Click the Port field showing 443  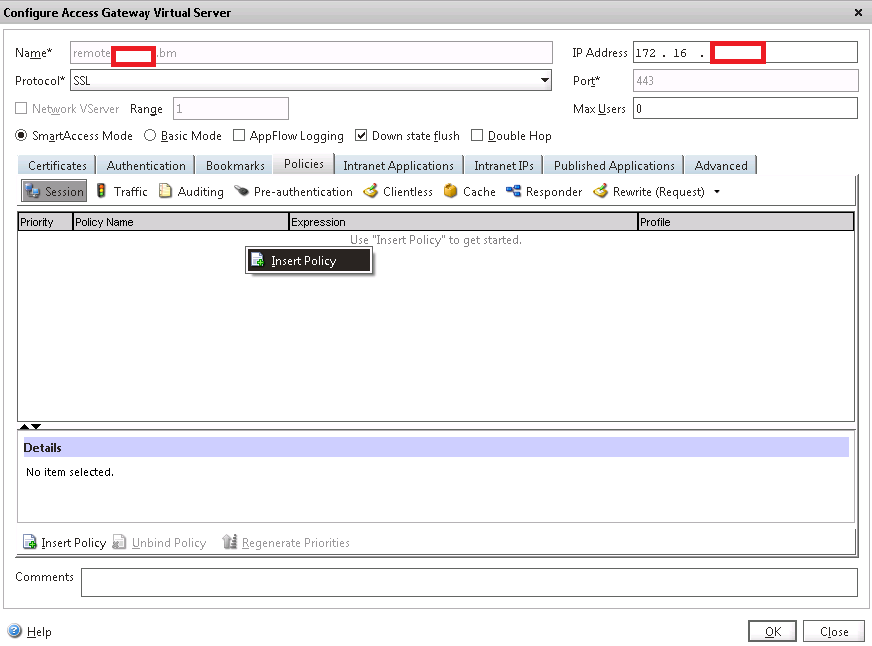point(745,81)
